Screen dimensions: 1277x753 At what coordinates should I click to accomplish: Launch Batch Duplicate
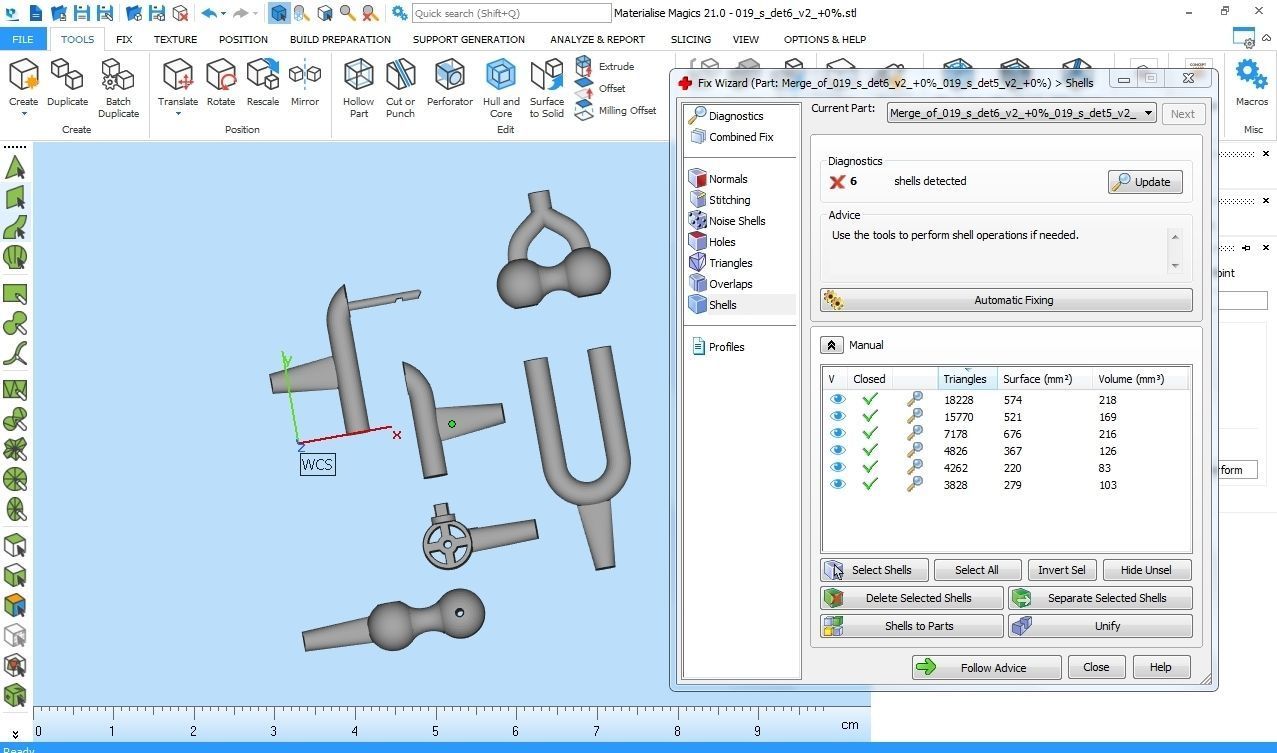click(x=118, y=88)
